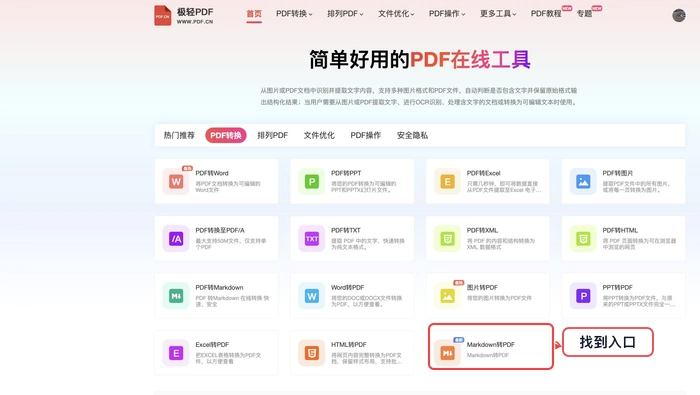
Task: Click the PDF转PPT green P icon
Action: coord(312,182)
